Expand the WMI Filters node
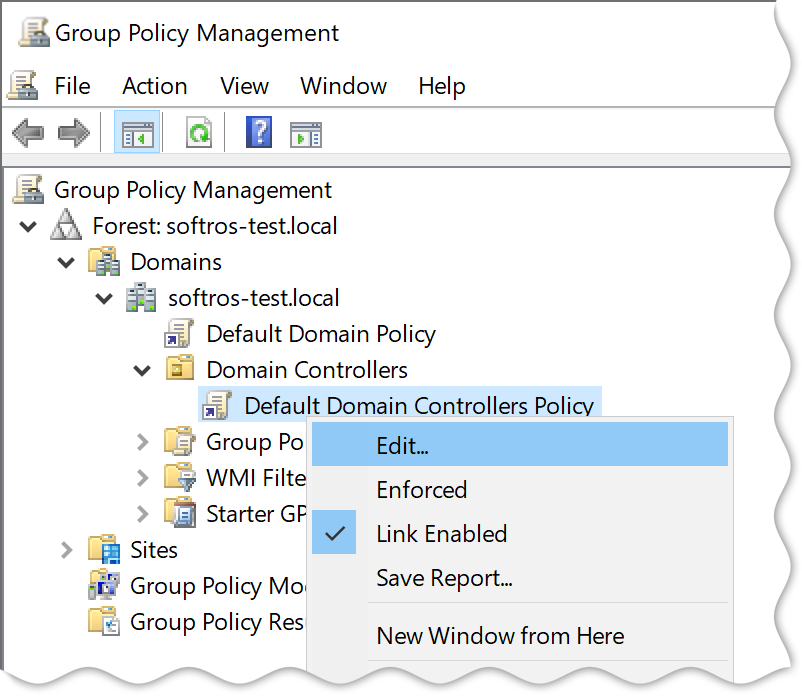The image size is (802, 696). (143, 478)
